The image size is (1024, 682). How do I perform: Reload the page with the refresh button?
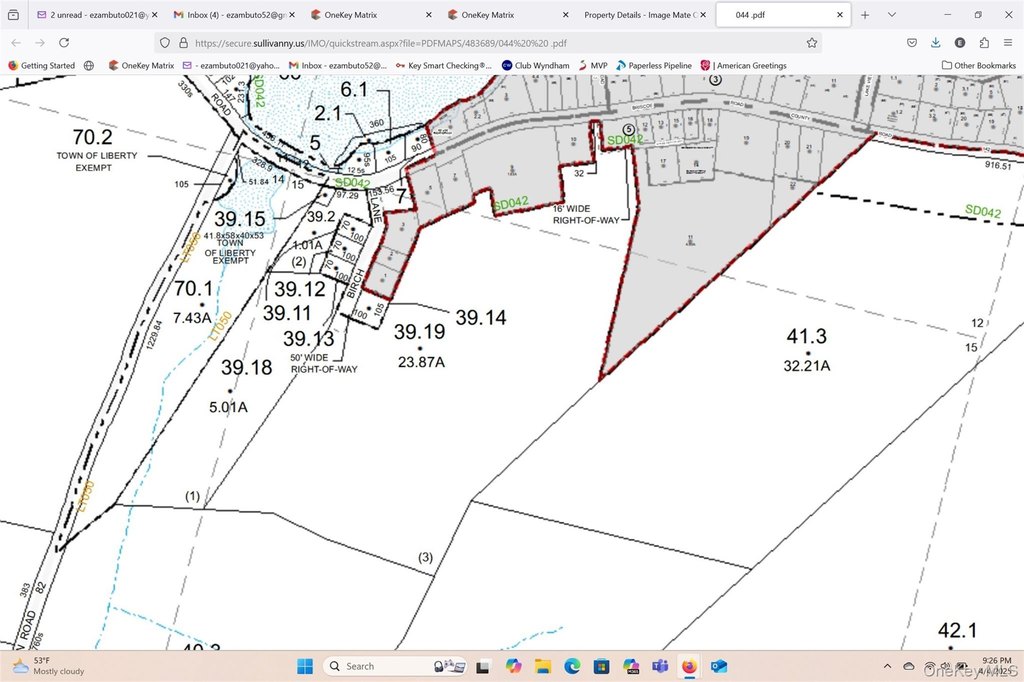(x=64, y=43)
